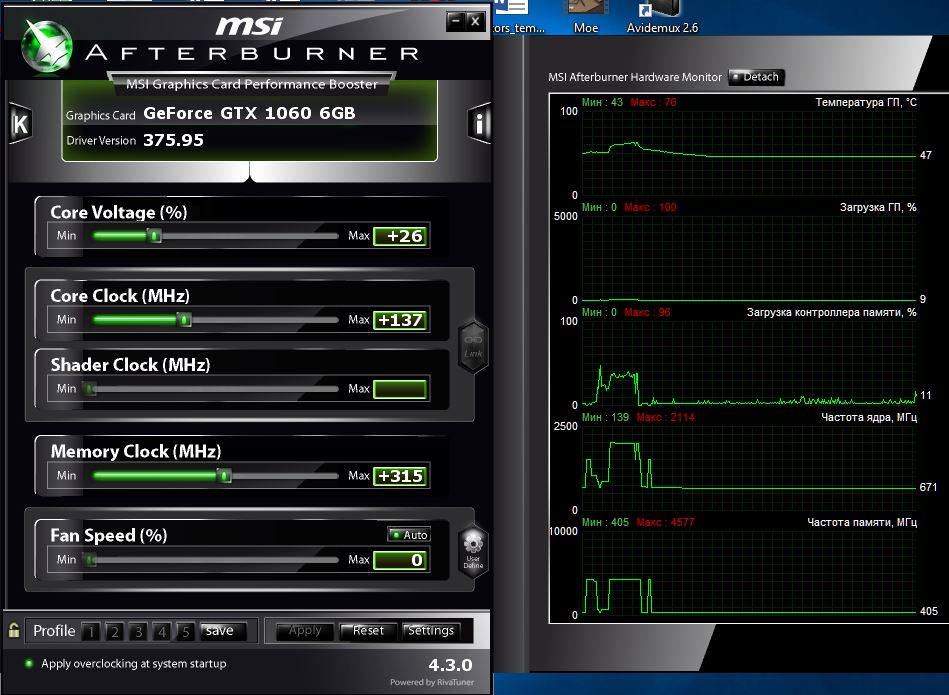Select profile slot 2
This screenshot has width=949, height=695.
pyautogui.click(x=114, y=631)
